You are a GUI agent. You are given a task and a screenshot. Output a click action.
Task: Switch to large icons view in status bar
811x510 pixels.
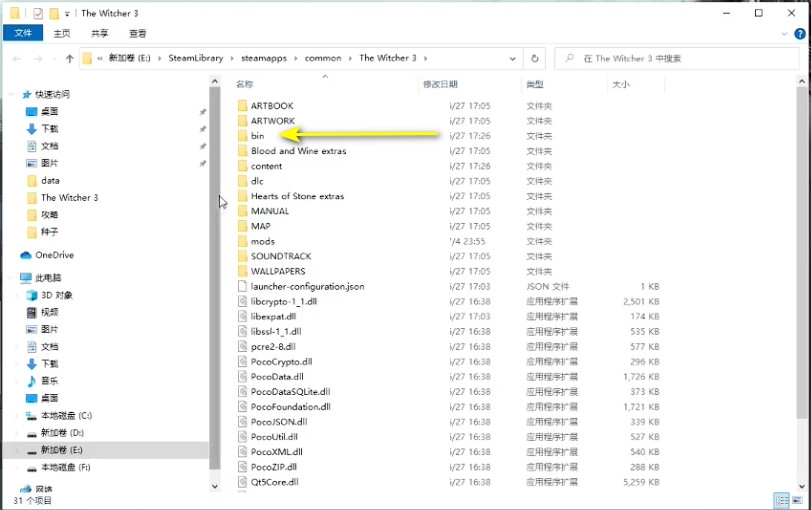click(x=797, y=500)
